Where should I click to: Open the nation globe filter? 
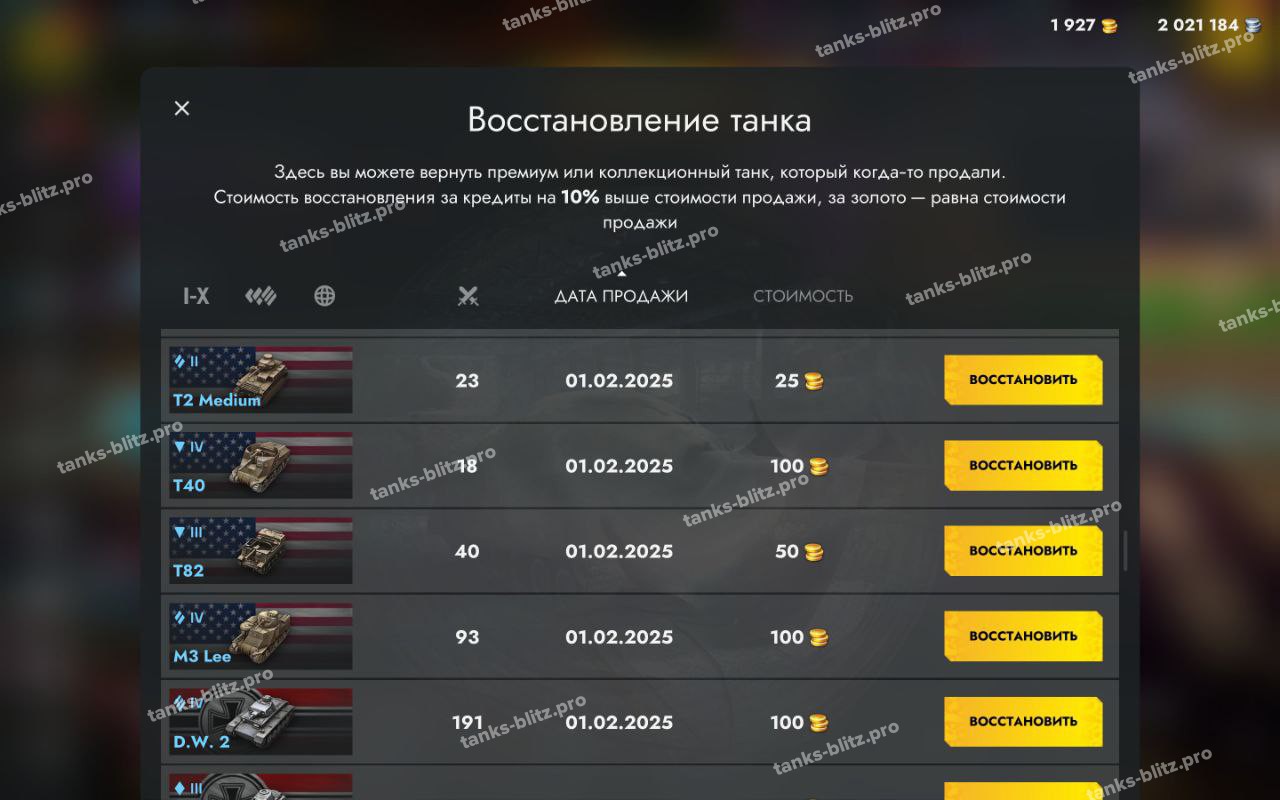click(x=324, y=296)
